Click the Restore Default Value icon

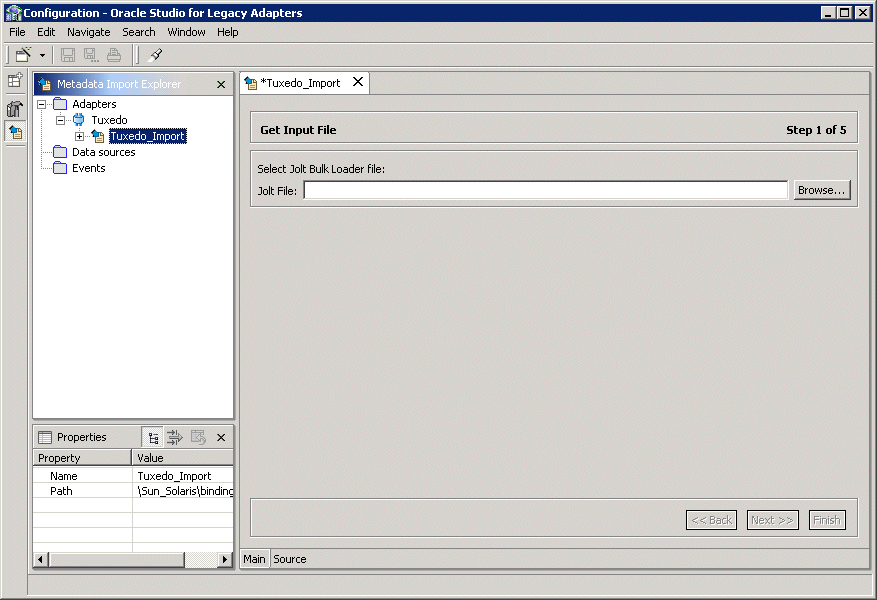point(198,438)
